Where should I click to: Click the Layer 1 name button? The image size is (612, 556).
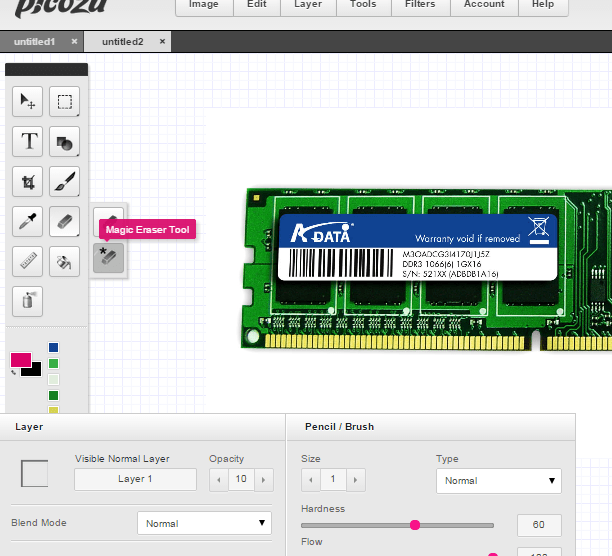135,479
